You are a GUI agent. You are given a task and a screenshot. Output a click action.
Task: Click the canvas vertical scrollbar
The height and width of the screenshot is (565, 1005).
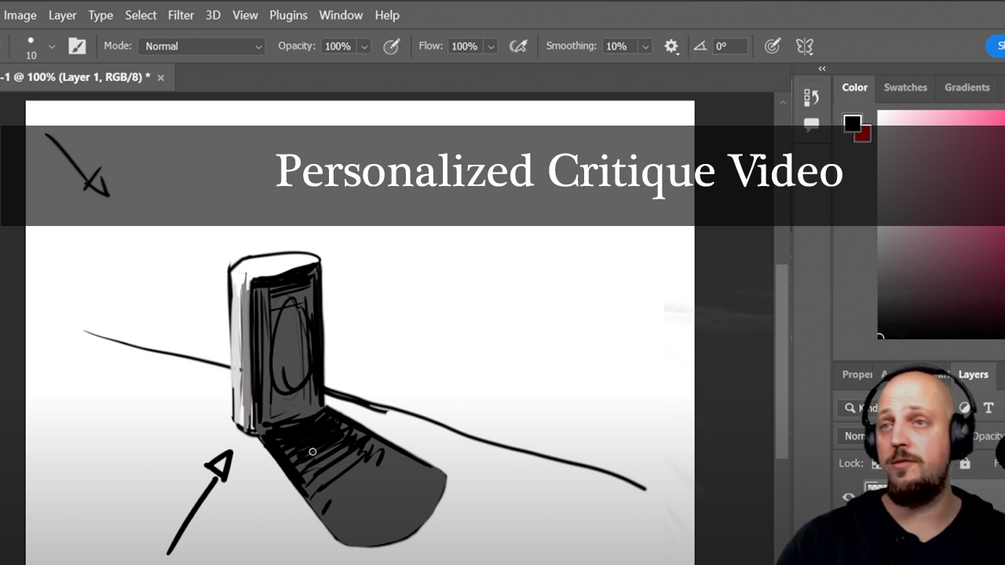pyautogui.click(x=782, y=361)
